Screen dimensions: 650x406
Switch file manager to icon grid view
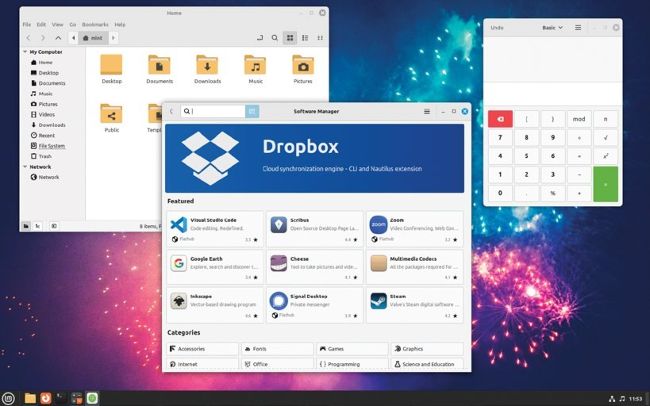tap(290, 38)
